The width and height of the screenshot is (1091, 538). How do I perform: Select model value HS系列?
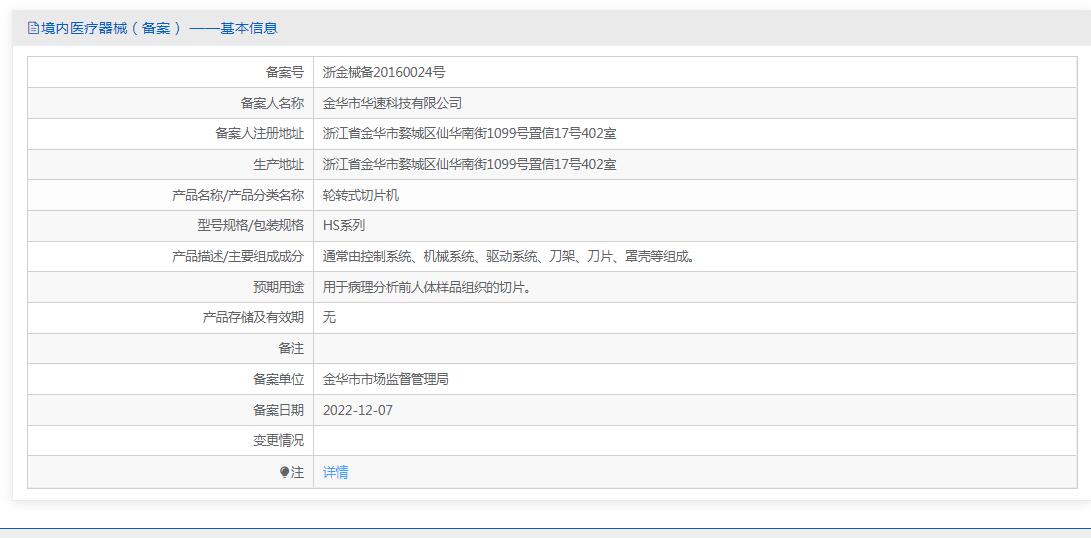tap(344, 226)
